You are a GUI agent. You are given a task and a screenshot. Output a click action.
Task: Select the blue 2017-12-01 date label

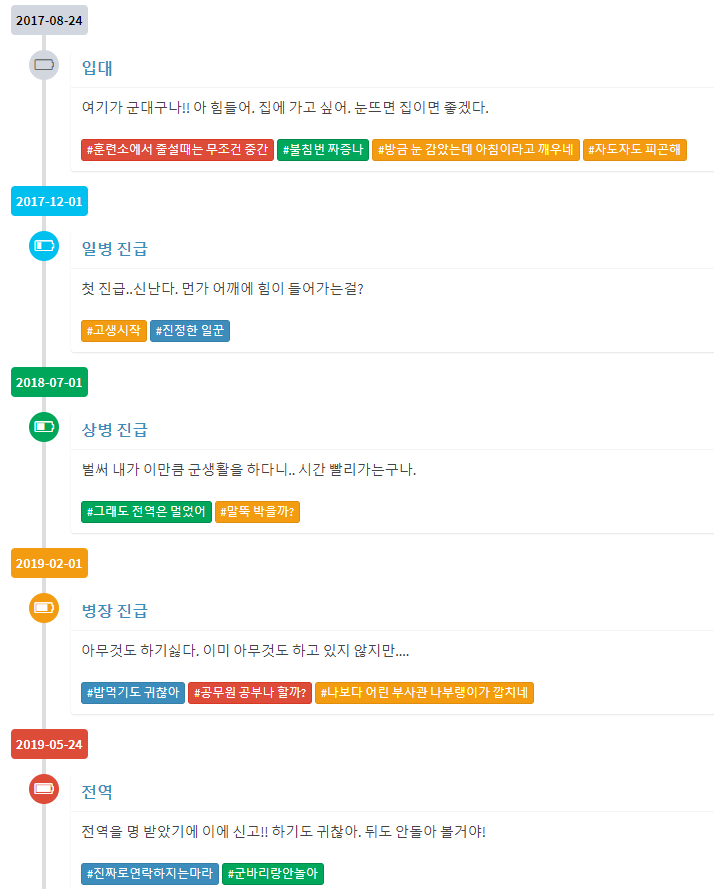pyautogui.click(x=49, y=201)
